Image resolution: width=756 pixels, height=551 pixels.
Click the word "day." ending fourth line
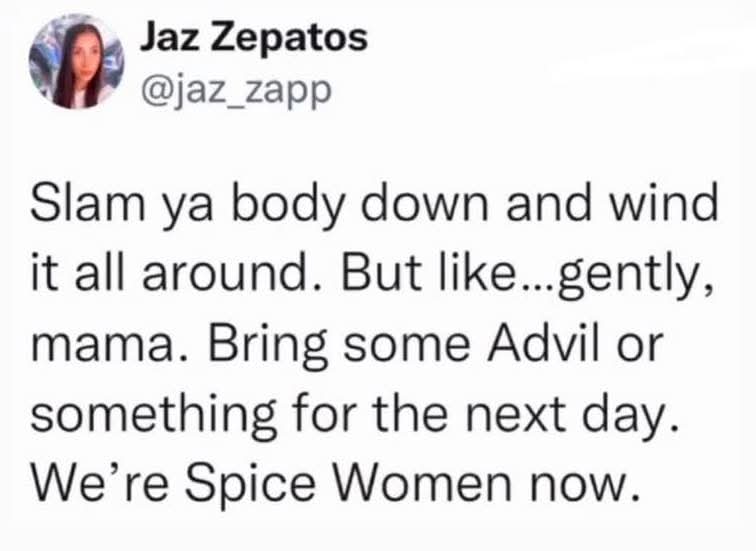coord(631,417)
